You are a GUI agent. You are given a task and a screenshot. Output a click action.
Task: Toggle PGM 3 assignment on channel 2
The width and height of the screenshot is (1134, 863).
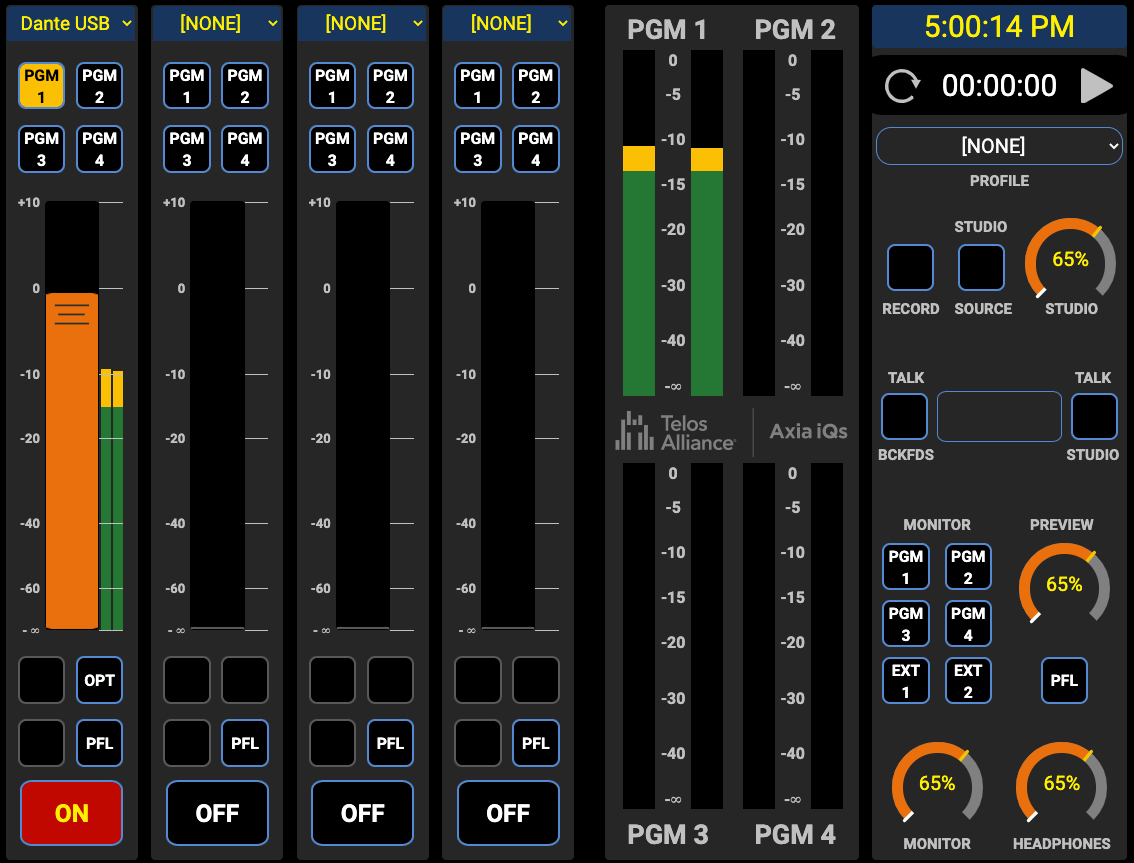[187, 149]
